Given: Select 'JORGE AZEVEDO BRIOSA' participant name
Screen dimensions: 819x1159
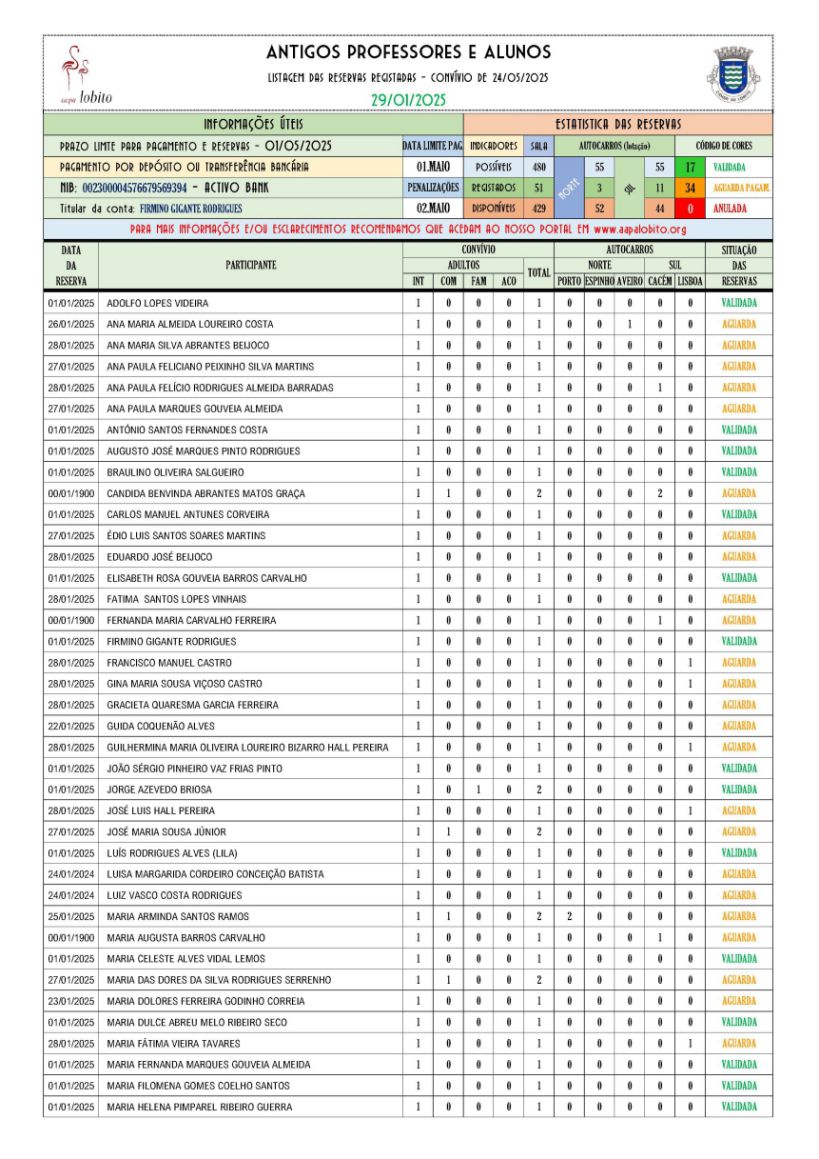Looking at the screenshot, I should (159, 790).
